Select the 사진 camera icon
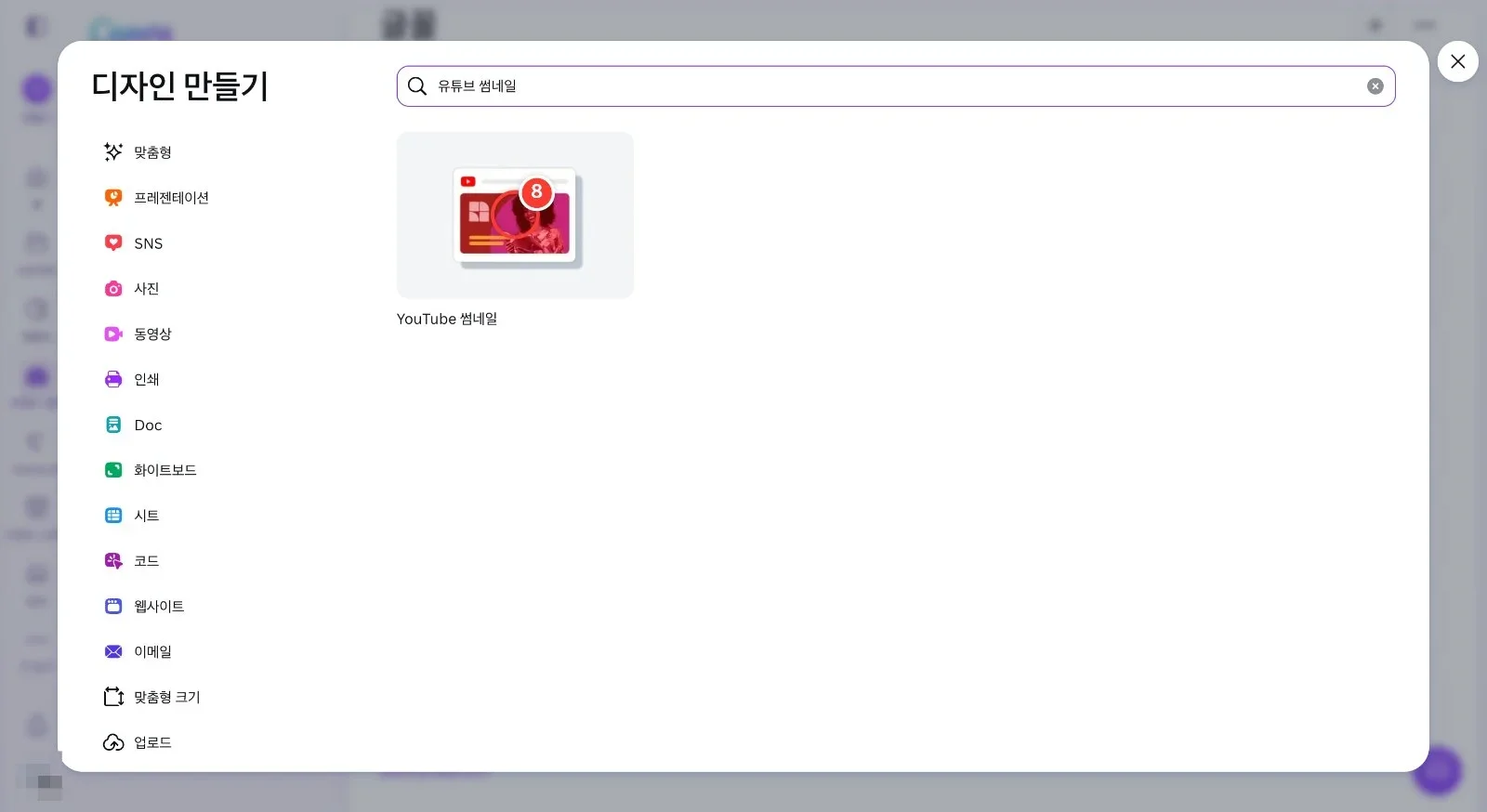This screenshot has width=1487, height=812. [113, 288]
